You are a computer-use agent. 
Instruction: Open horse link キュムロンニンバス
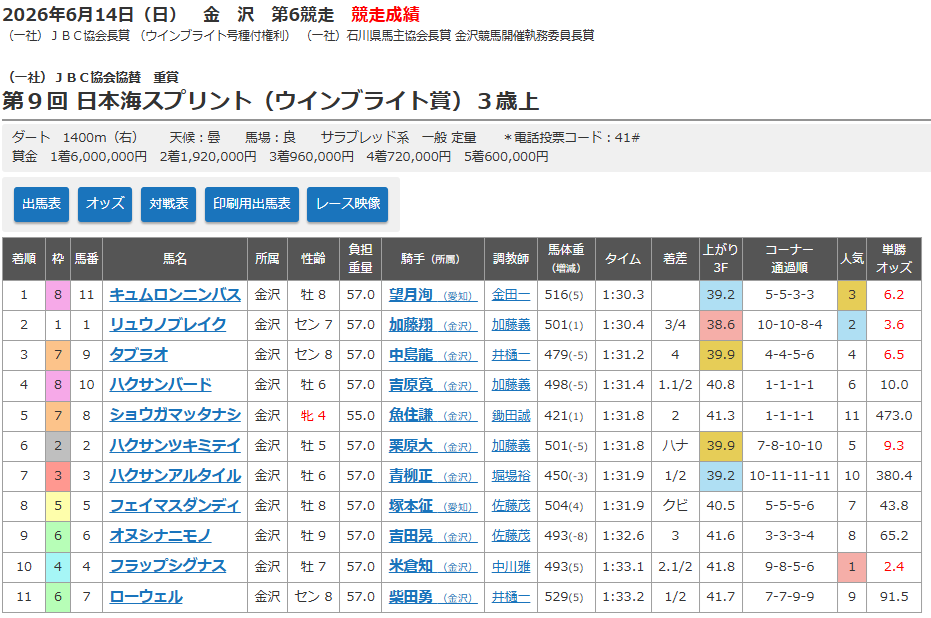click(x=175, y=295)
